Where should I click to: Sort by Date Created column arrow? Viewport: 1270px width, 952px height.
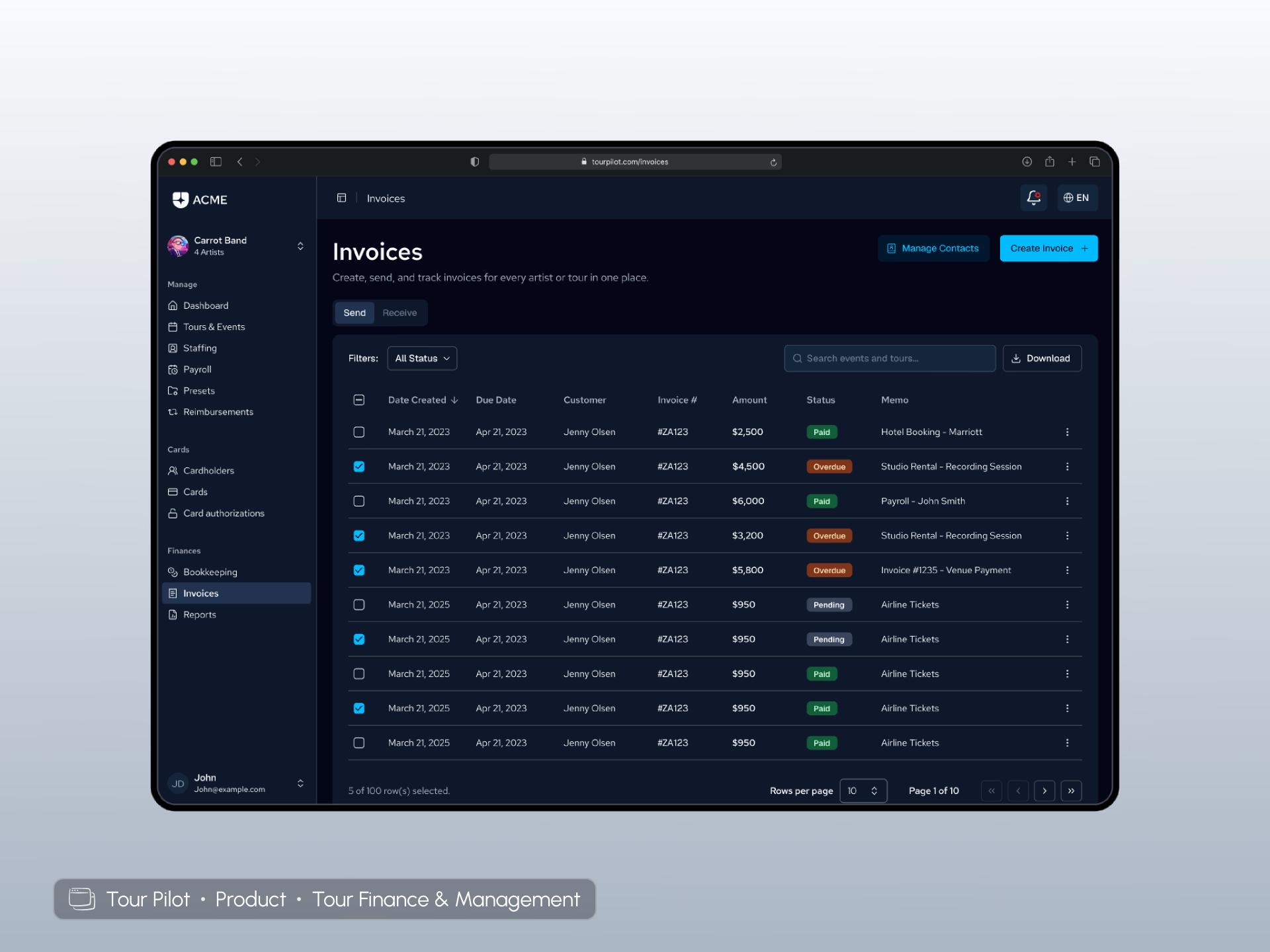[x=454, y=400]
